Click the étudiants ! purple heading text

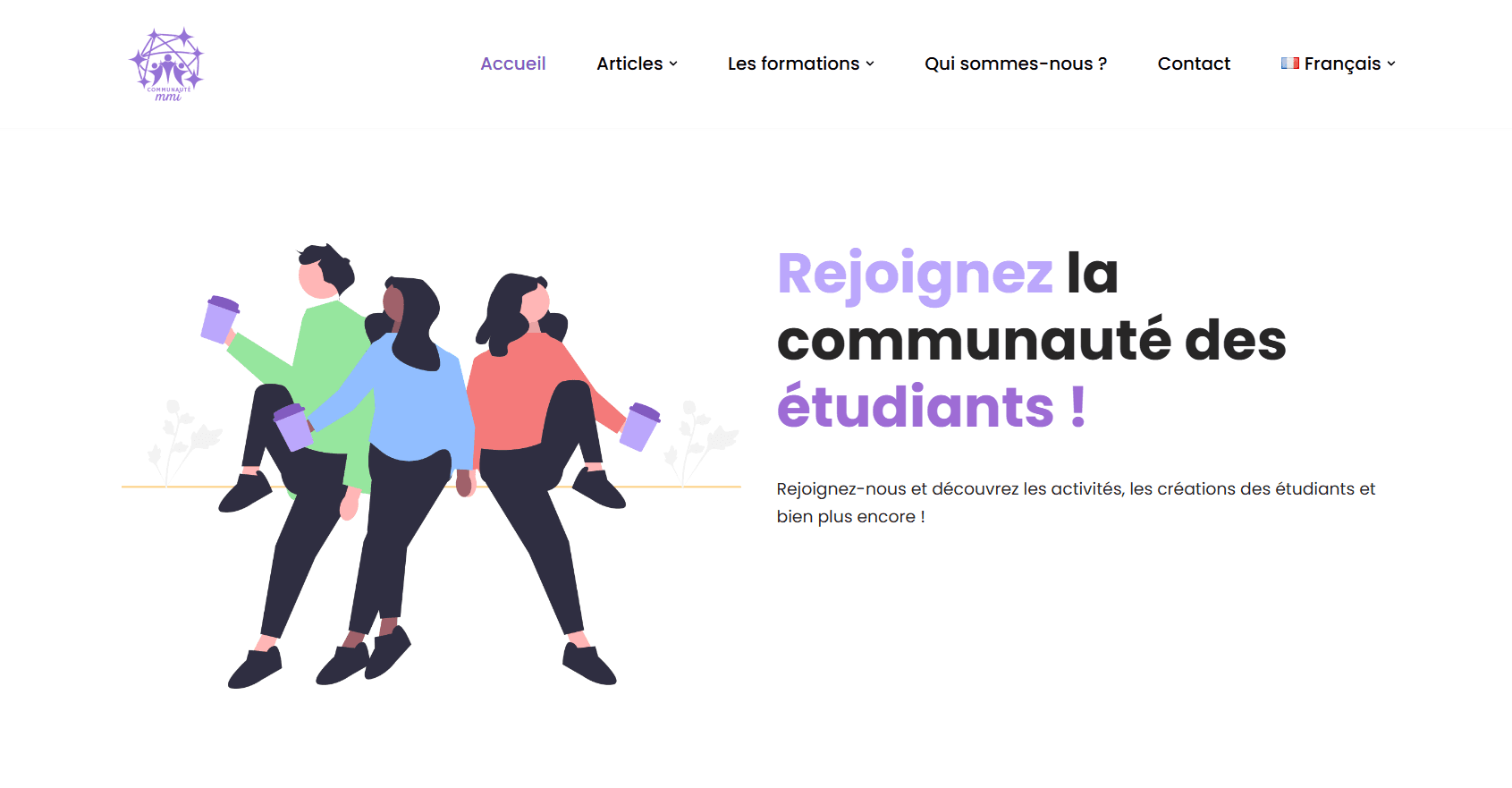pyautogui.click(x=932, y=407)
